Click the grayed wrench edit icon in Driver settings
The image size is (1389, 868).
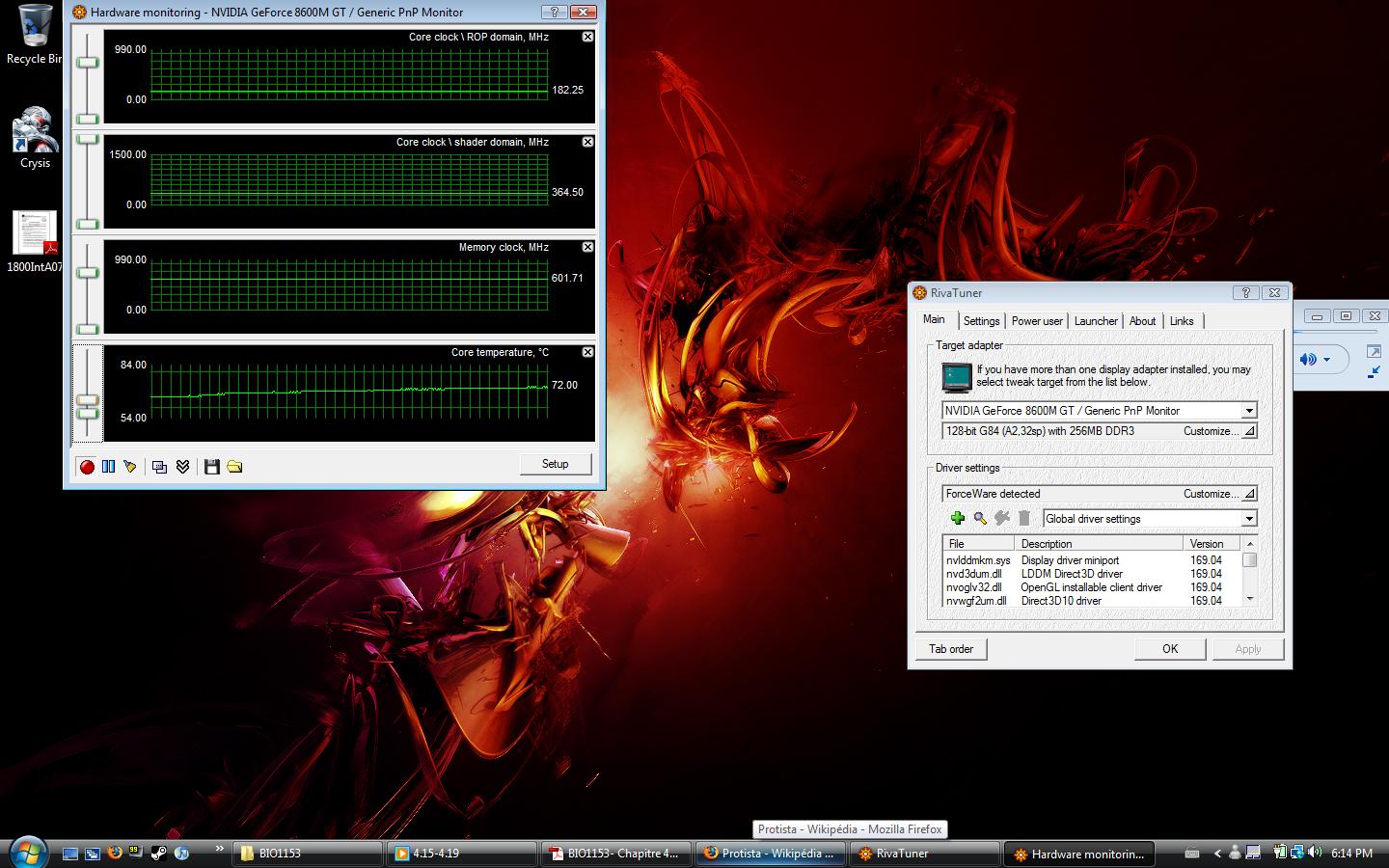click(1002, 519)
